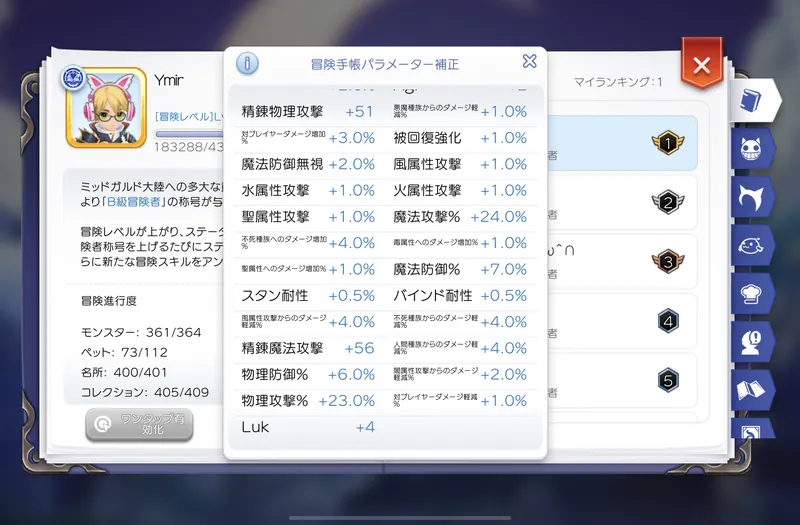Screen dimensions: 800x525
Task: Open the partially visible bottom sidebar tab
Action: (x=752, y=429)
